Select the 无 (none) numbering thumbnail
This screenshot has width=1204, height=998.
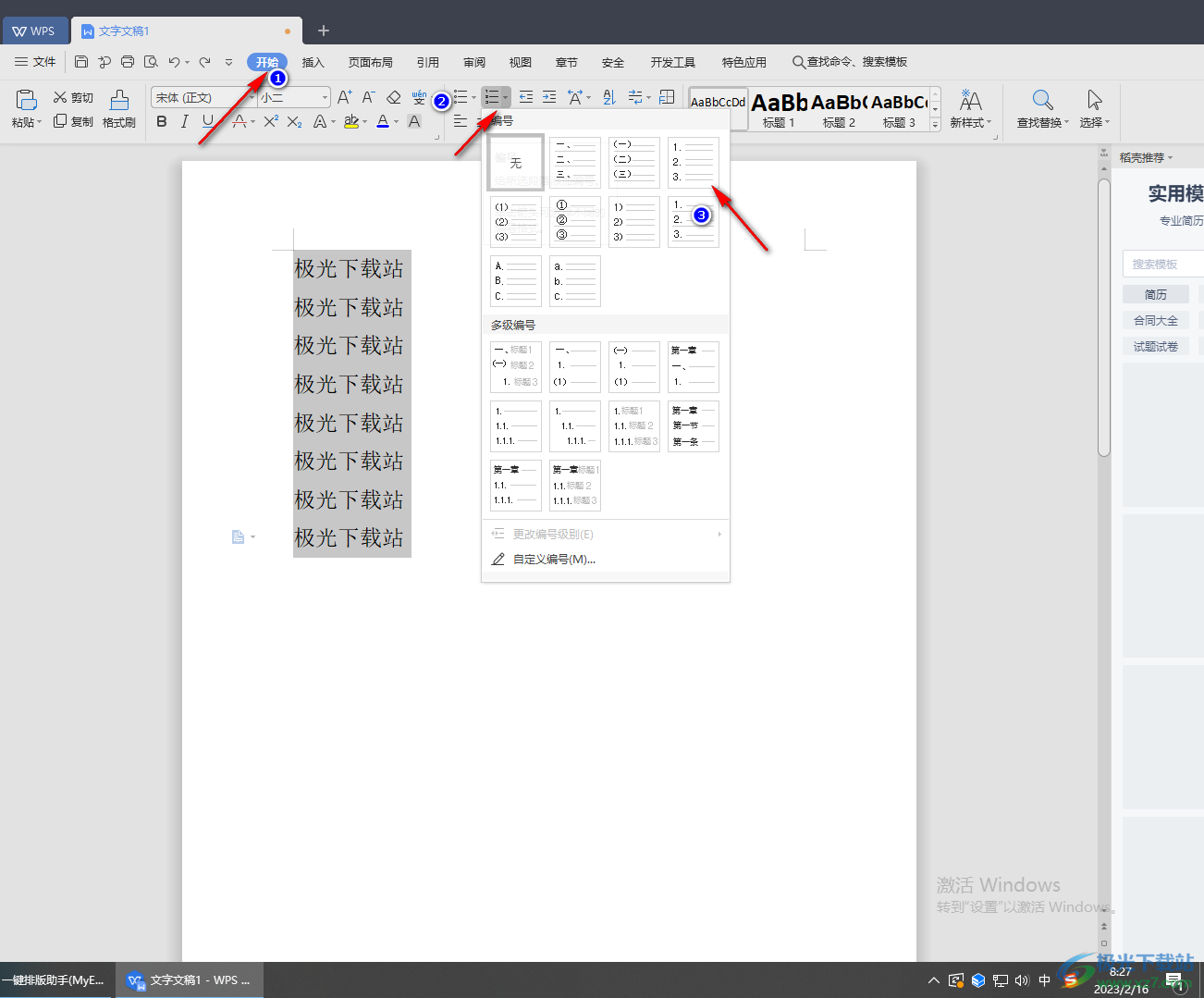point(516,163)
